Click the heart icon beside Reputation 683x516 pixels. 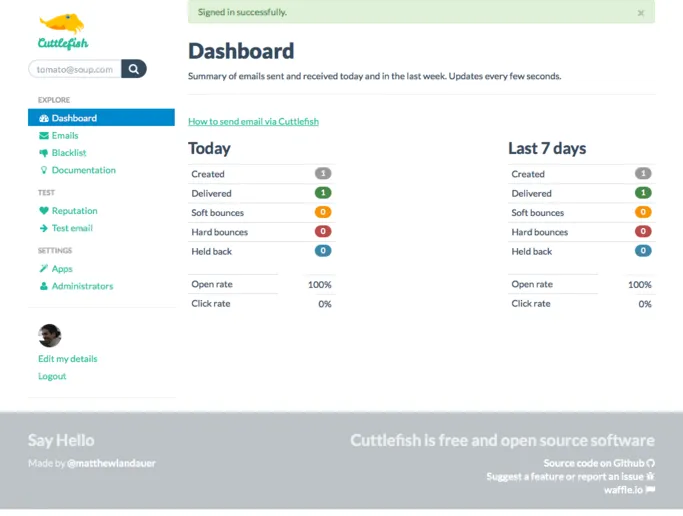pyautogui.click(x=44, y=211)
